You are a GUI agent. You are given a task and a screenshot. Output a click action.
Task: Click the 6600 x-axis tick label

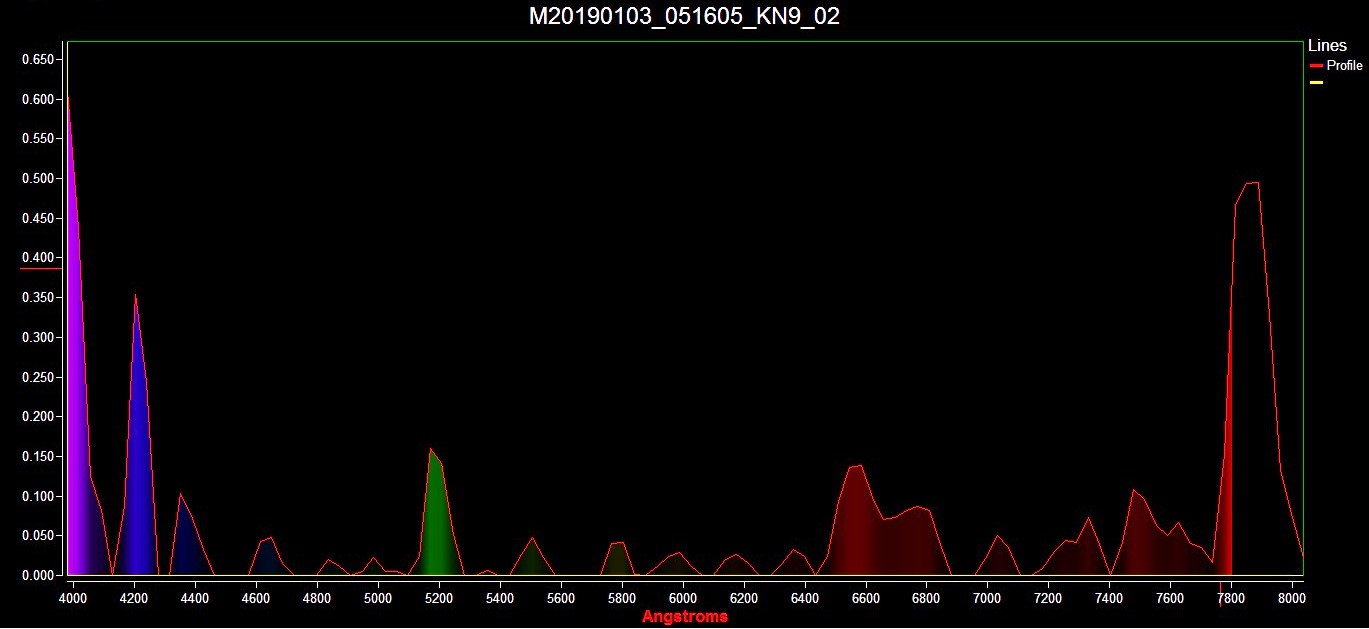click(x=866, y=598)
